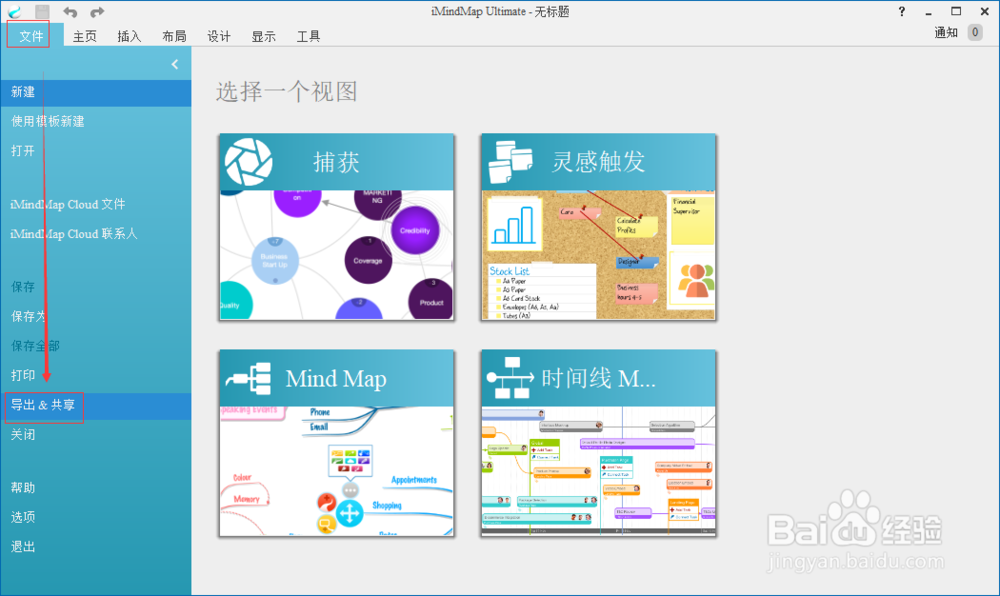The height and width of the screenshot is (596, 1000).
Task: Click the iMindMap logo icon in title bar
Action: [14, 11]
